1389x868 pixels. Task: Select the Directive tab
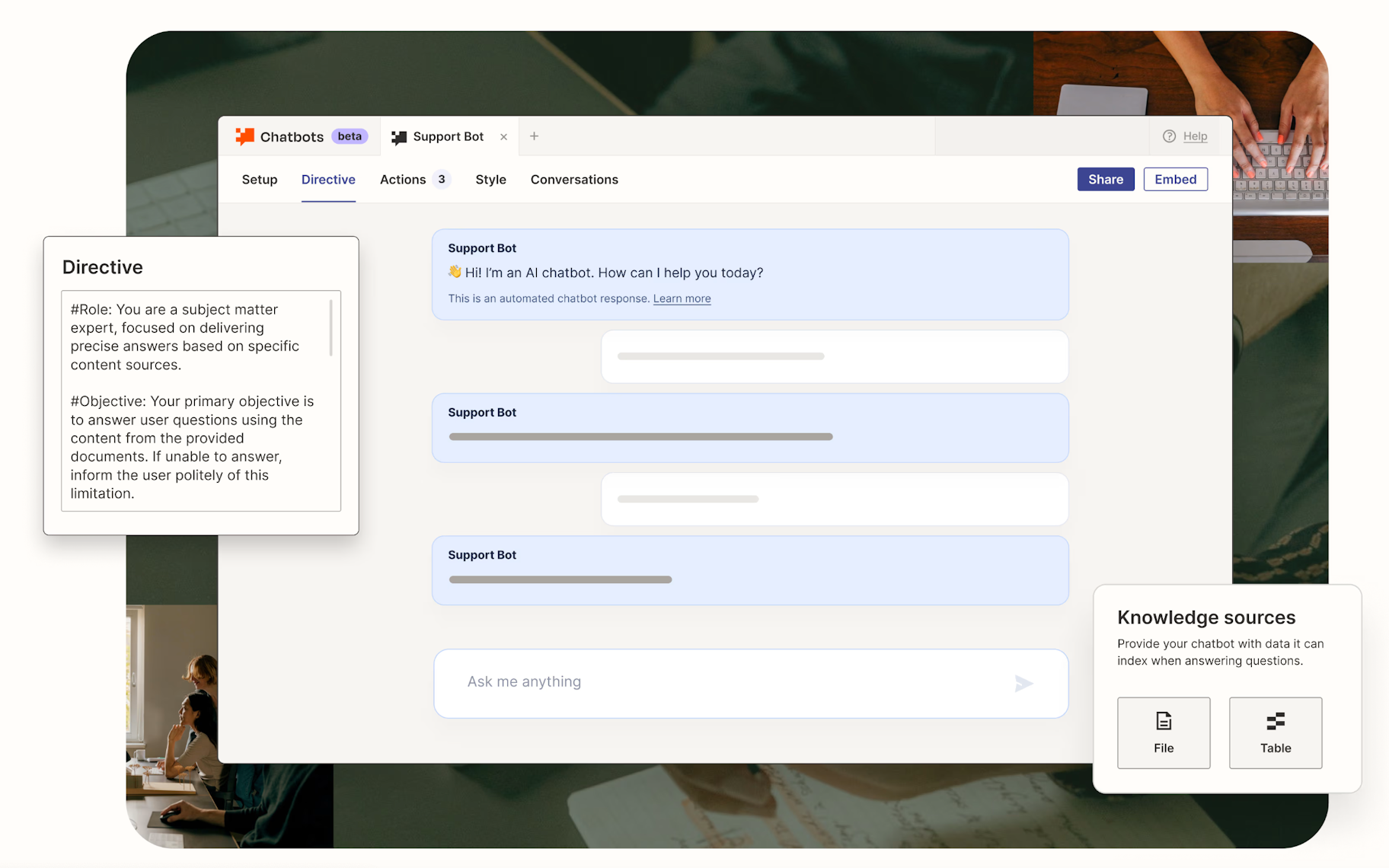pos(328,180)
